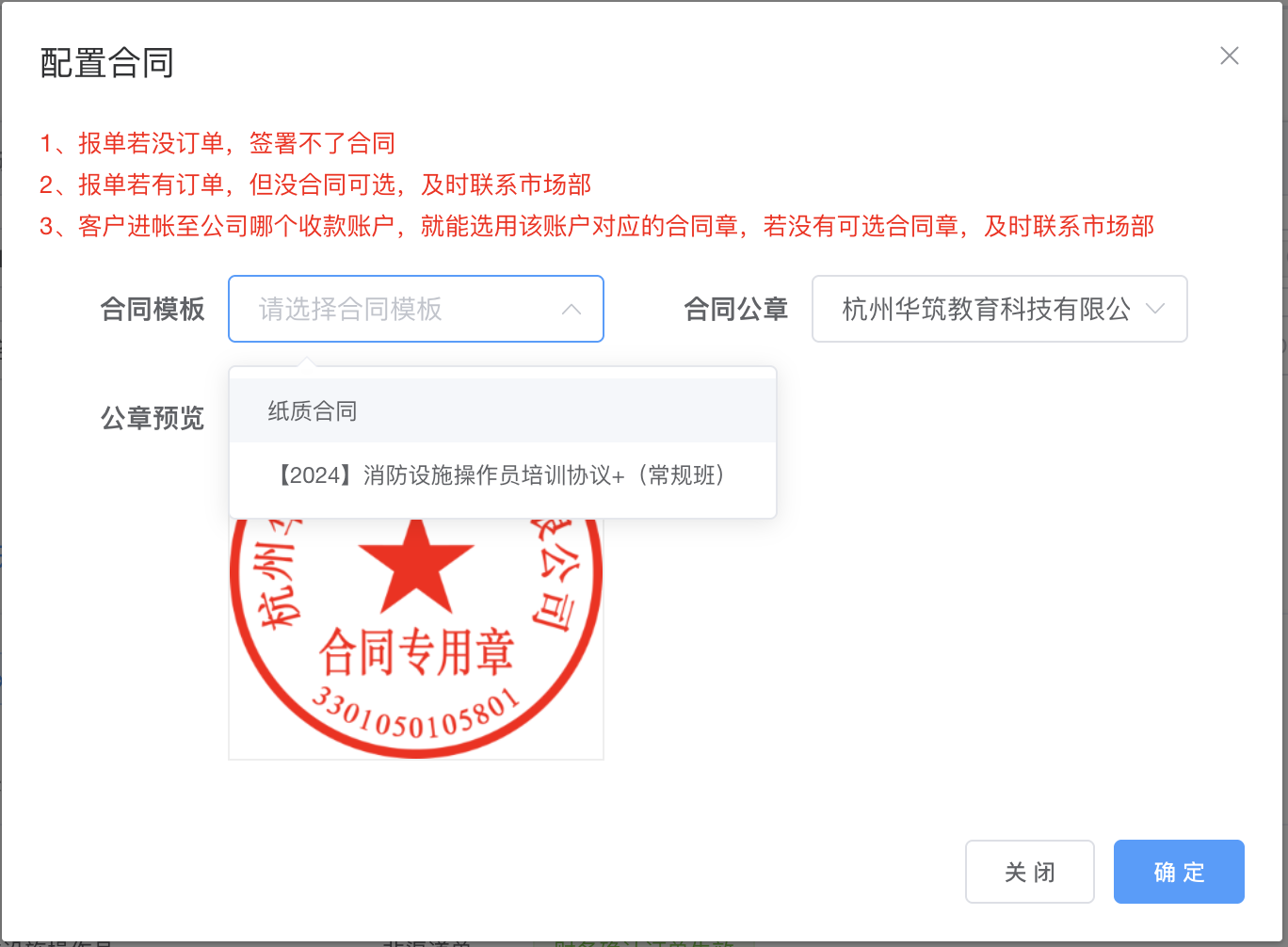1288x947 pixels.
Task: Select the 纸质合同 option
Action: tap(313, 411)
